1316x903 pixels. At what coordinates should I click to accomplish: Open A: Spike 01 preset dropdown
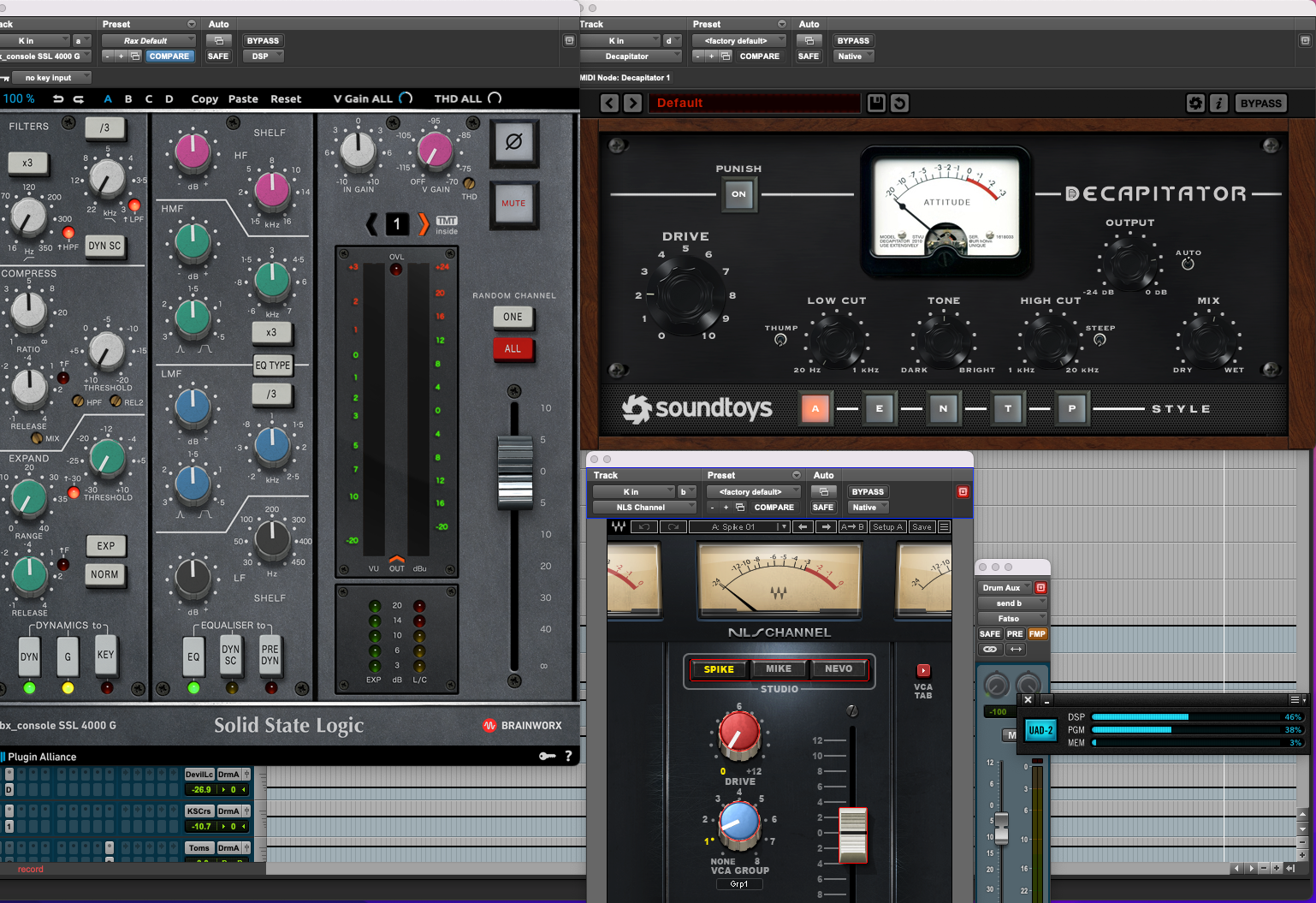coord(739,527)
